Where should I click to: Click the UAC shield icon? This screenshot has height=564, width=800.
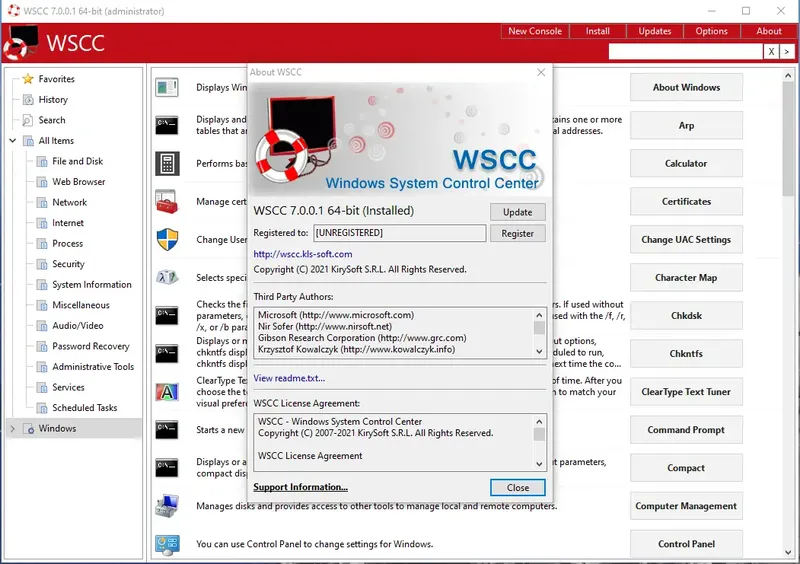click(x=167, y=239)
